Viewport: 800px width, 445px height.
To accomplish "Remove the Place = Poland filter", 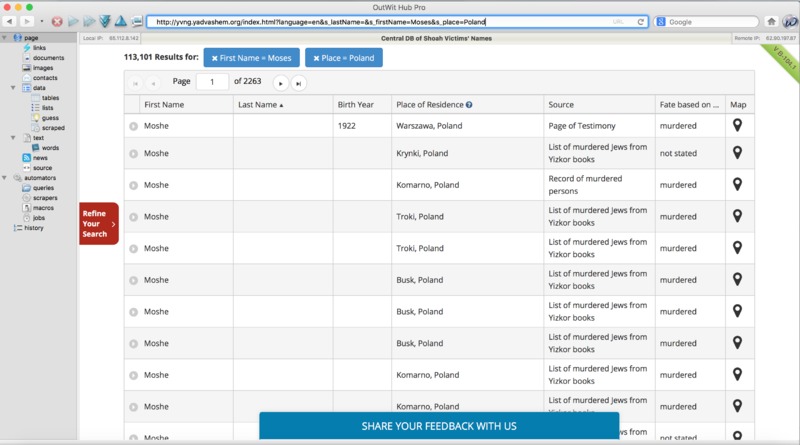I will (x=316, y=58).
